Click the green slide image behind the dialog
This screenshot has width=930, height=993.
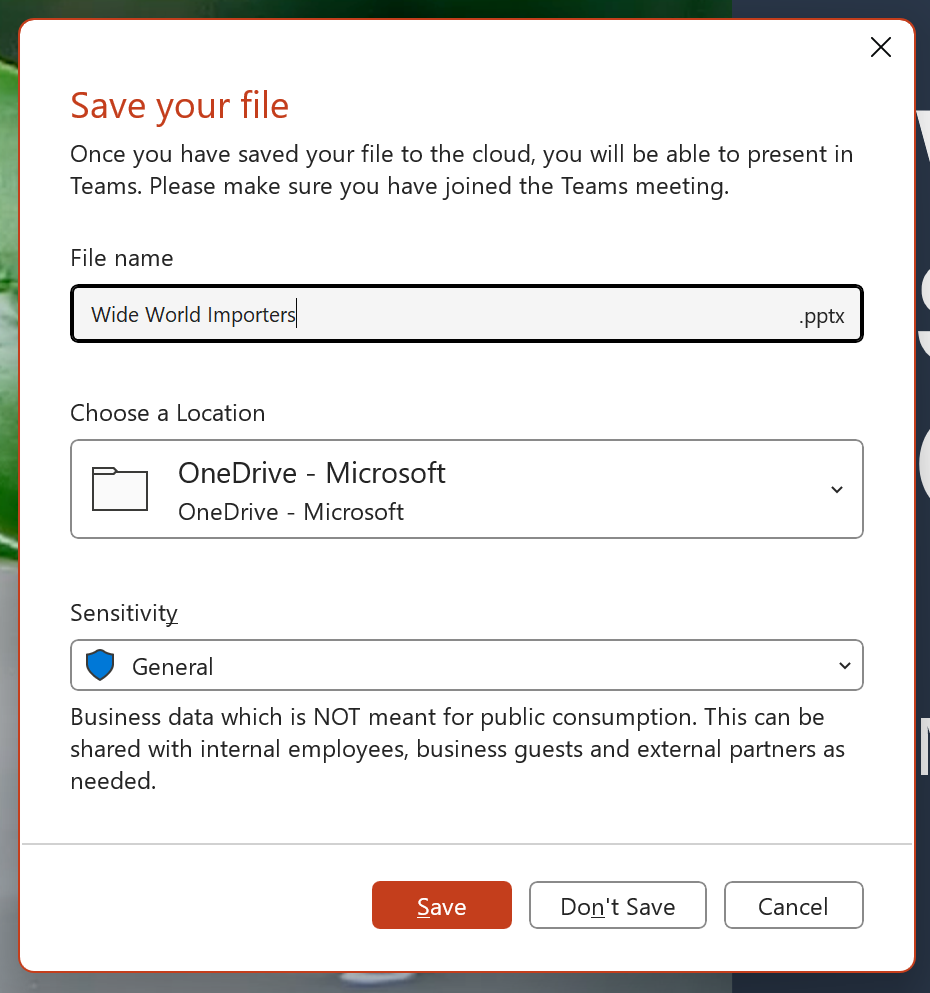point(8,300)
